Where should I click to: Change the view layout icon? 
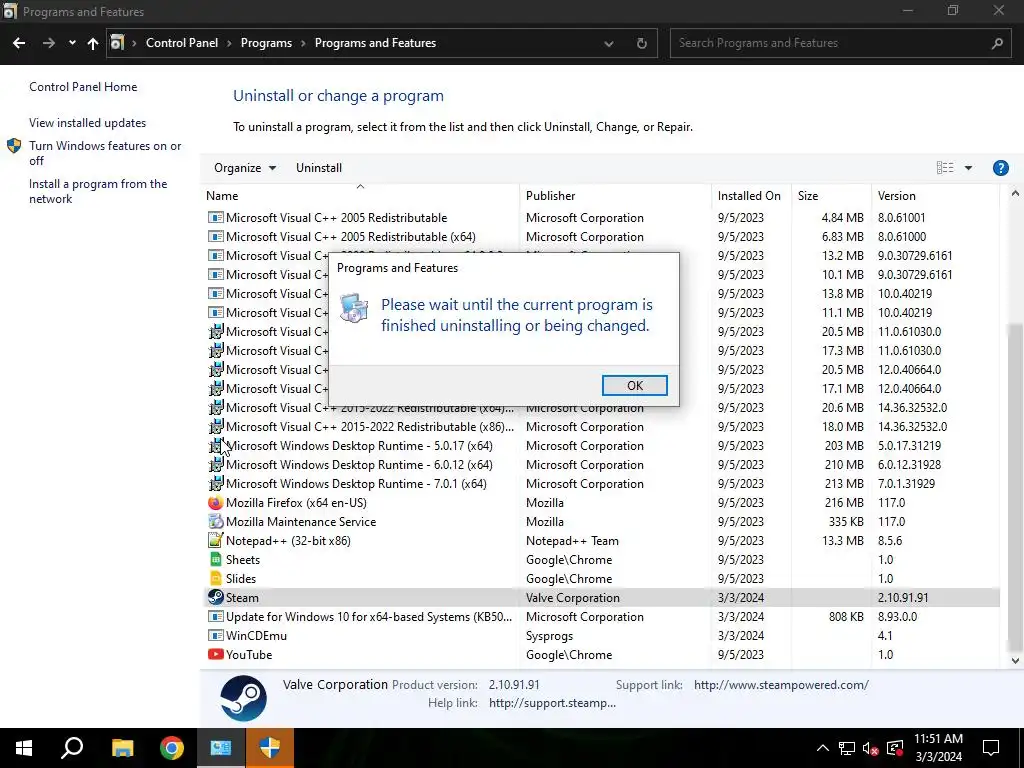[x=944, y=168]
